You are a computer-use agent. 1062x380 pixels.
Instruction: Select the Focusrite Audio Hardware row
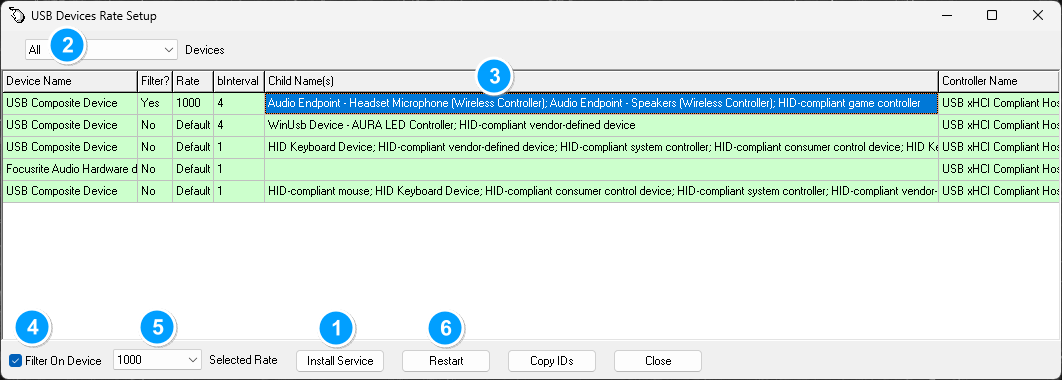click(530, 169)
